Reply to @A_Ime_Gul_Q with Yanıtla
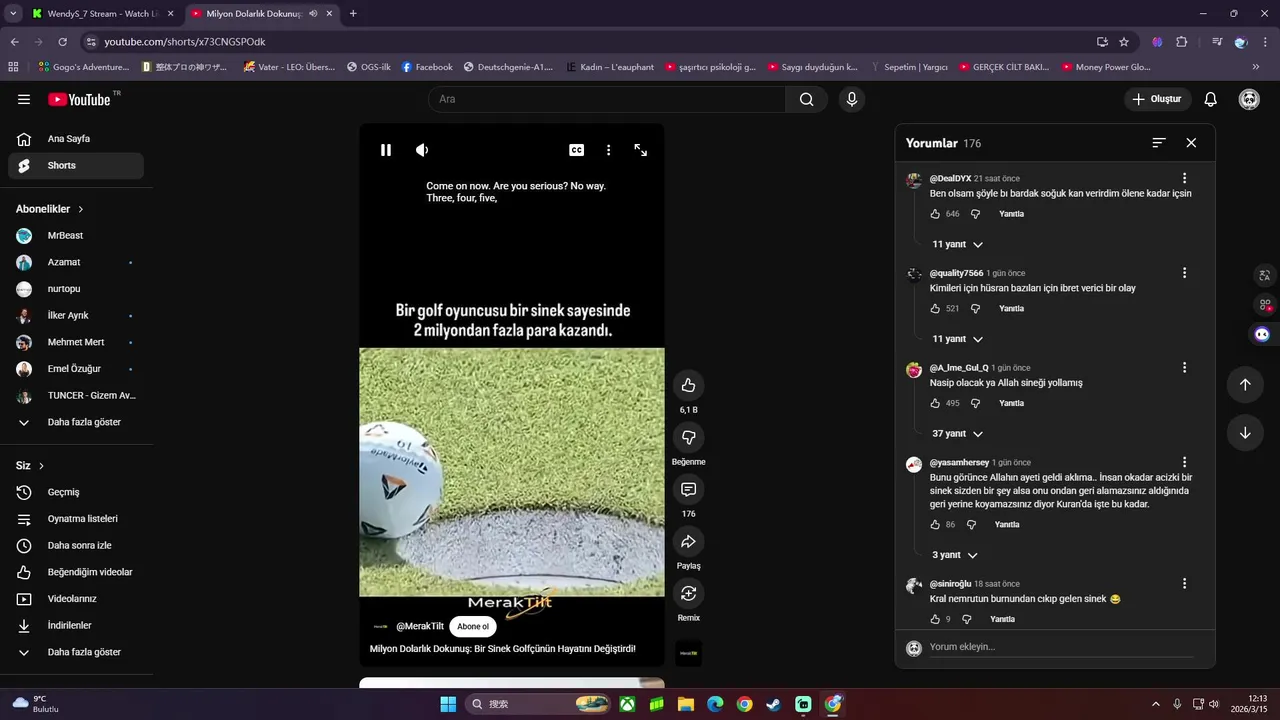Image resolution: width=1280 pixels, height=720 pixels. point(1011,403)
